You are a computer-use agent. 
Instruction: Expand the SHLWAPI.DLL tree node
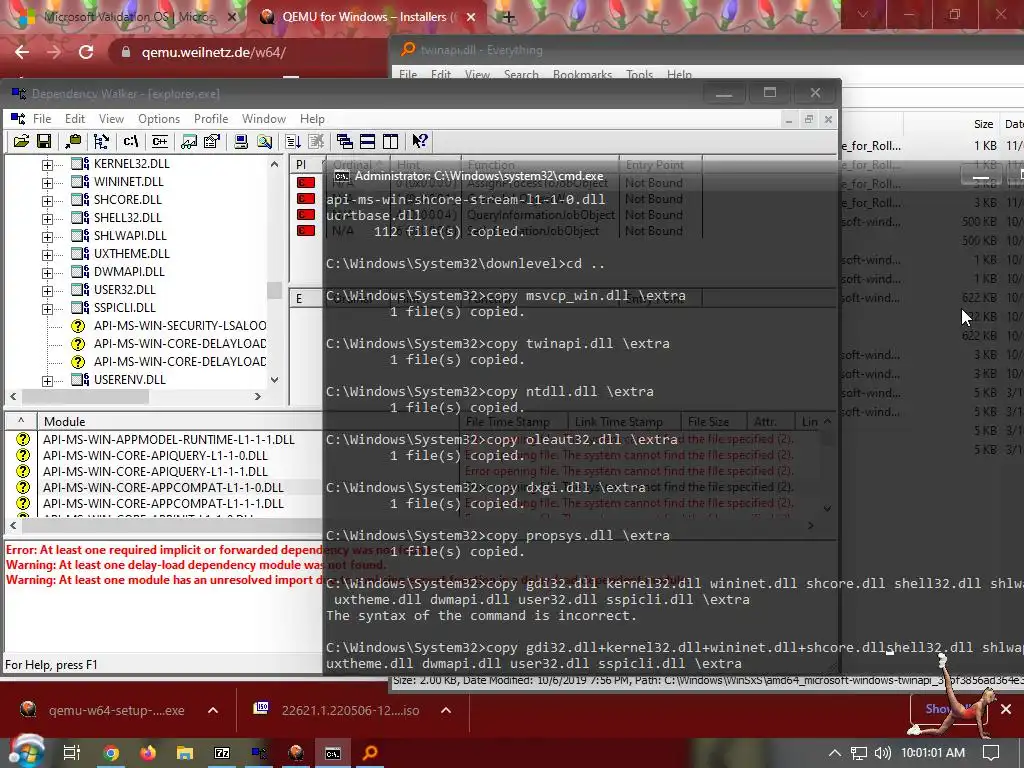click(x=47, y=237)
